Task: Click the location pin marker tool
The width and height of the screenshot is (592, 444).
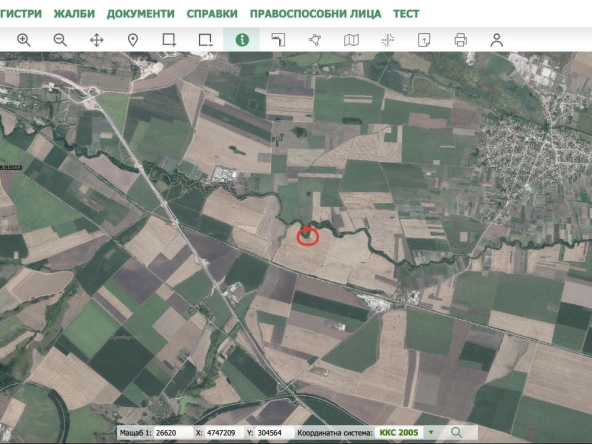Action: coord(133,40)
